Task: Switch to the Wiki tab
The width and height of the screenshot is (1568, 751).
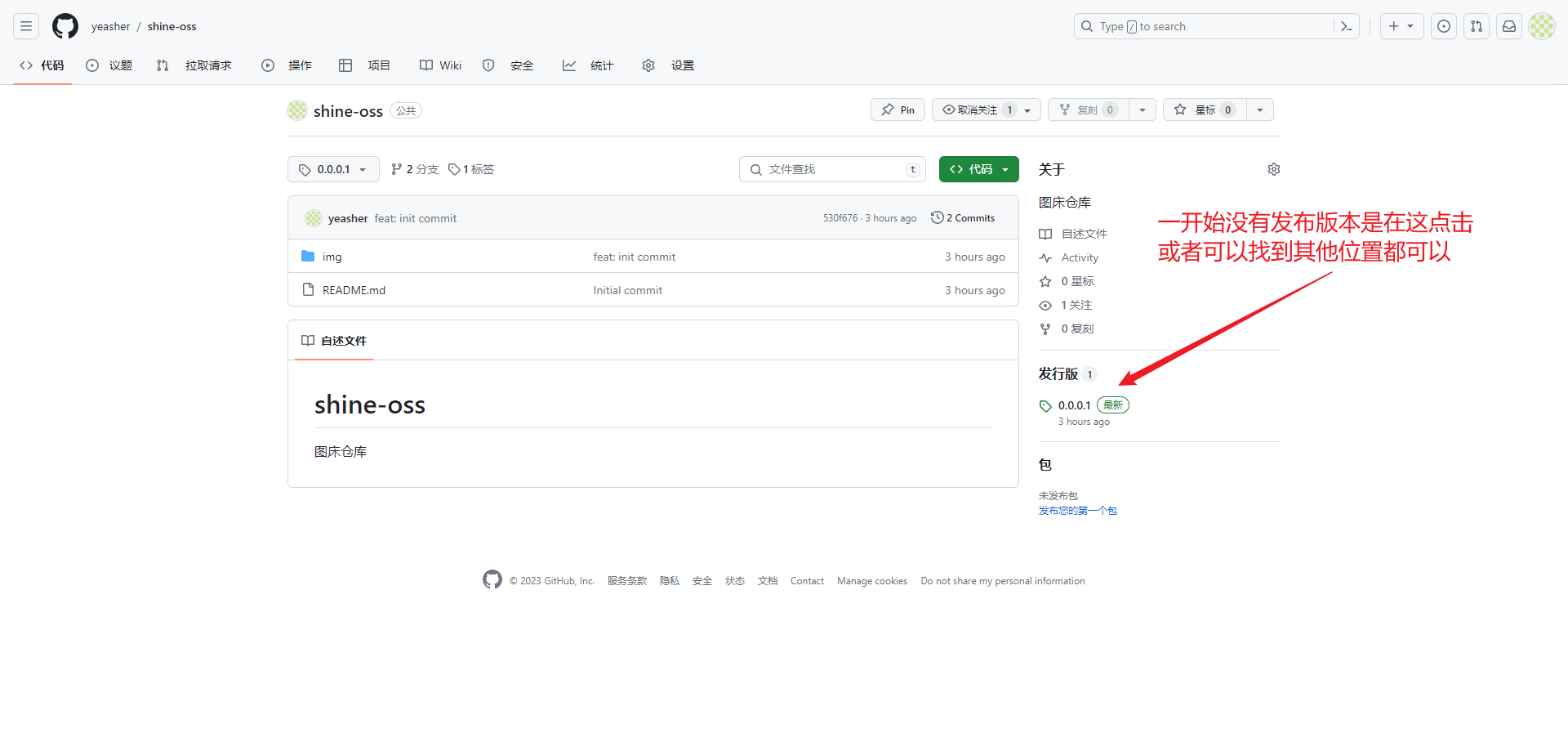Action: 441,65
